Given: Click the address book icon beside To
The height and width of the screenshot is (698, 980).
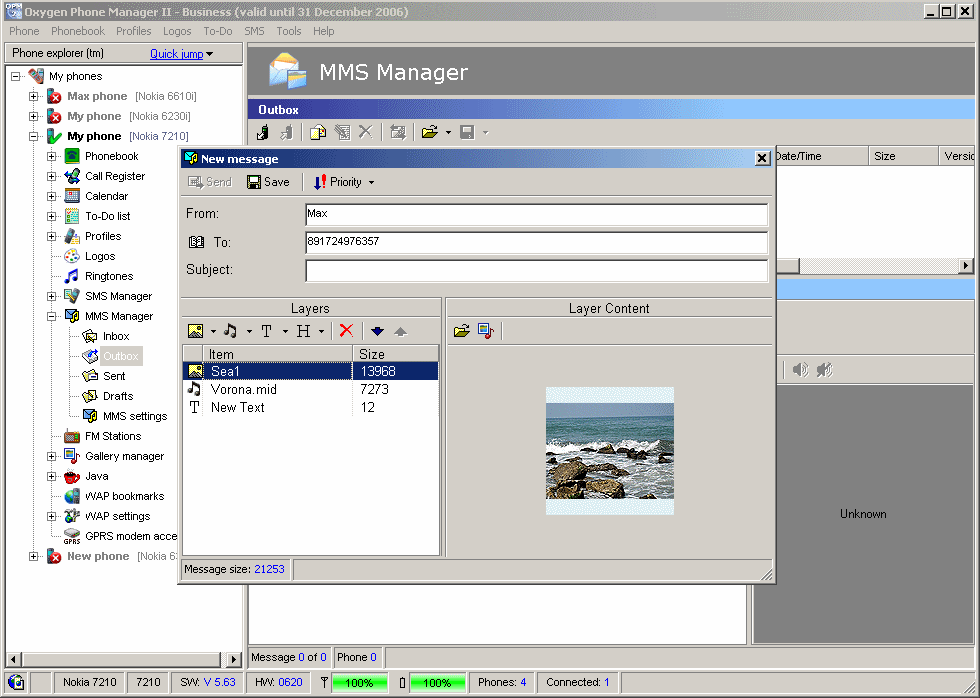Looking at the screenshot, I should (x=196, y=242).
